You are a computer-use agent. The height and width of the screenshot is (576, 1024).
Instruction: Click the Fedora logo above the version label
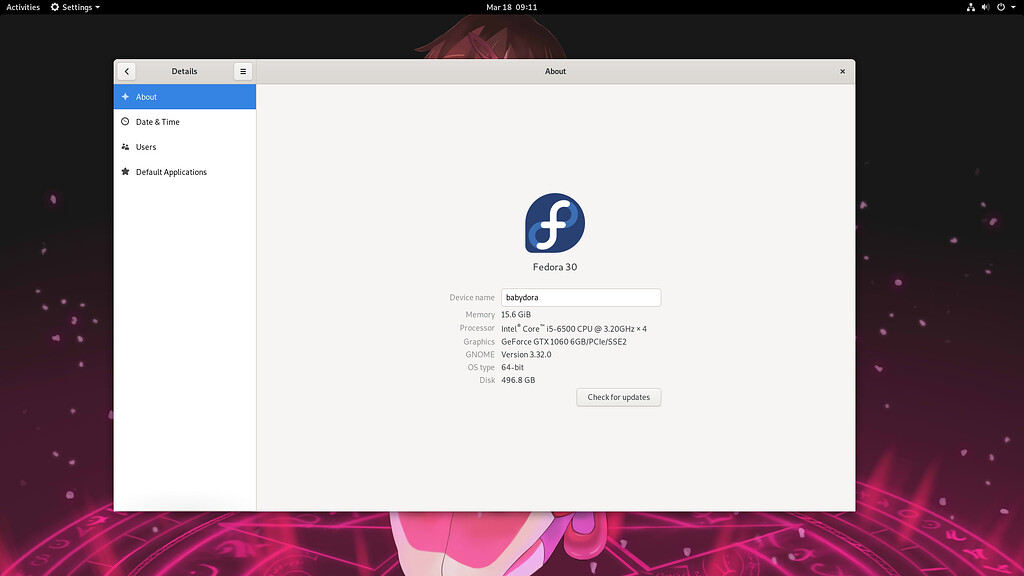pos(554,225)
